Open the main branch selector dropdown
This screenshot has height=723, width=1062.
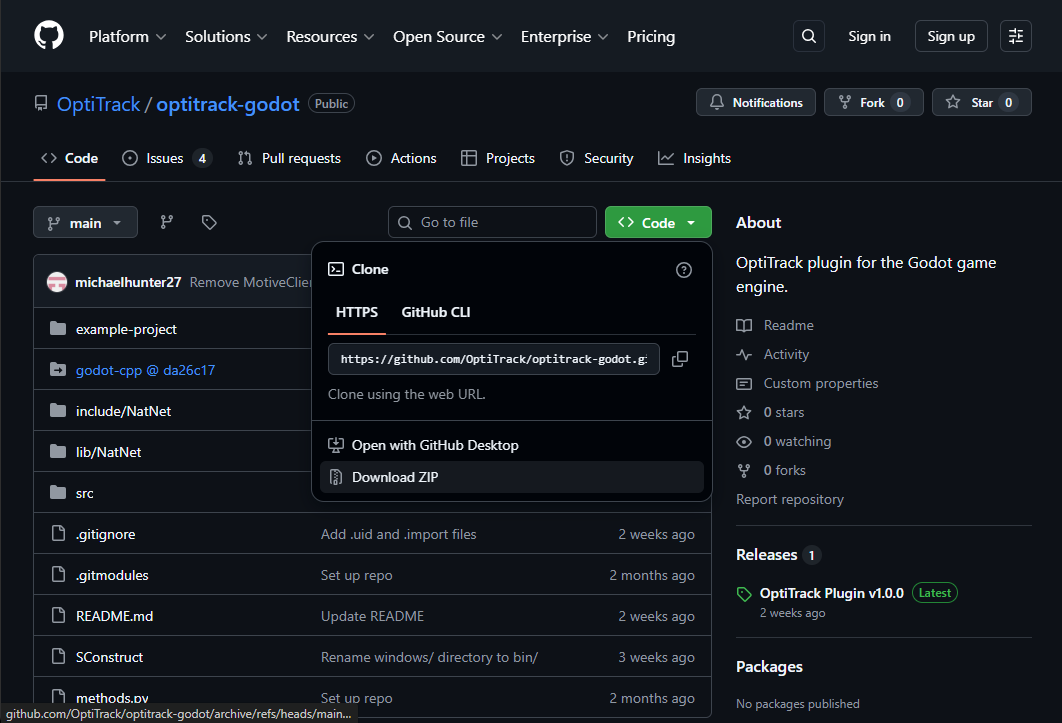click(x=85, y=222)
